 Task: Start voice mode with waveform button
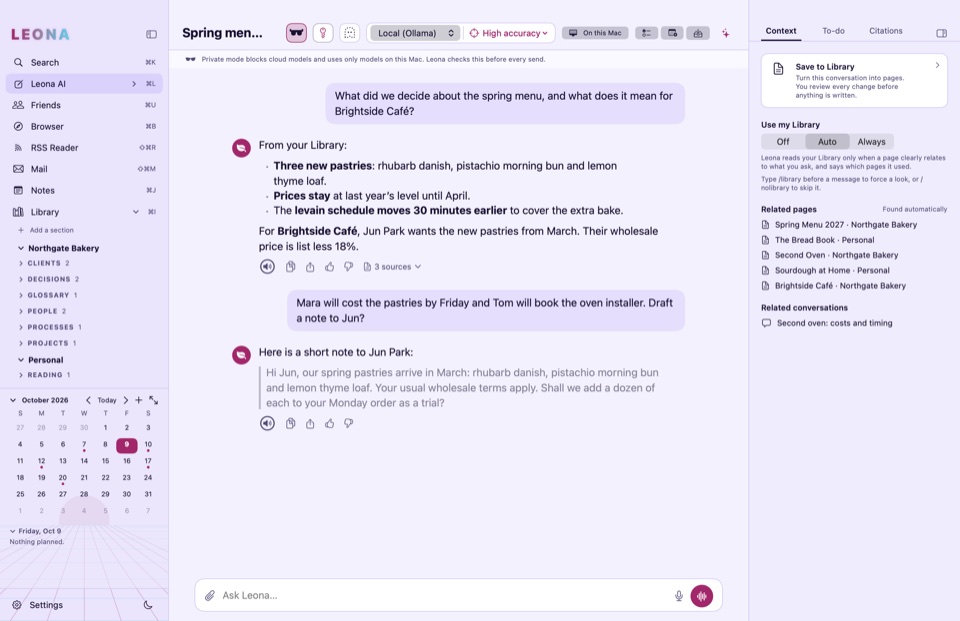point(702,595)
